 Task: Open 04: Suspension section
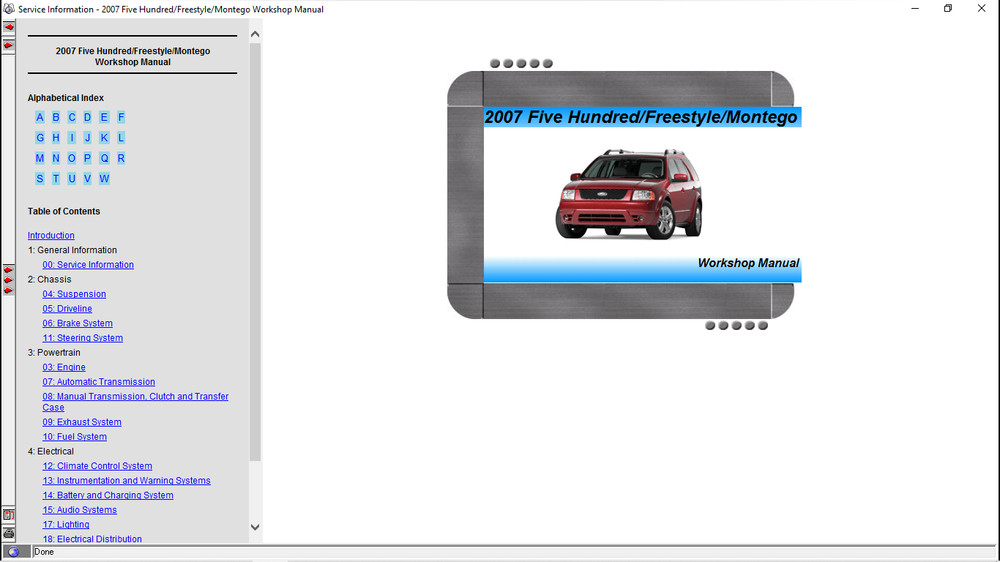click(x=74, y=294)
